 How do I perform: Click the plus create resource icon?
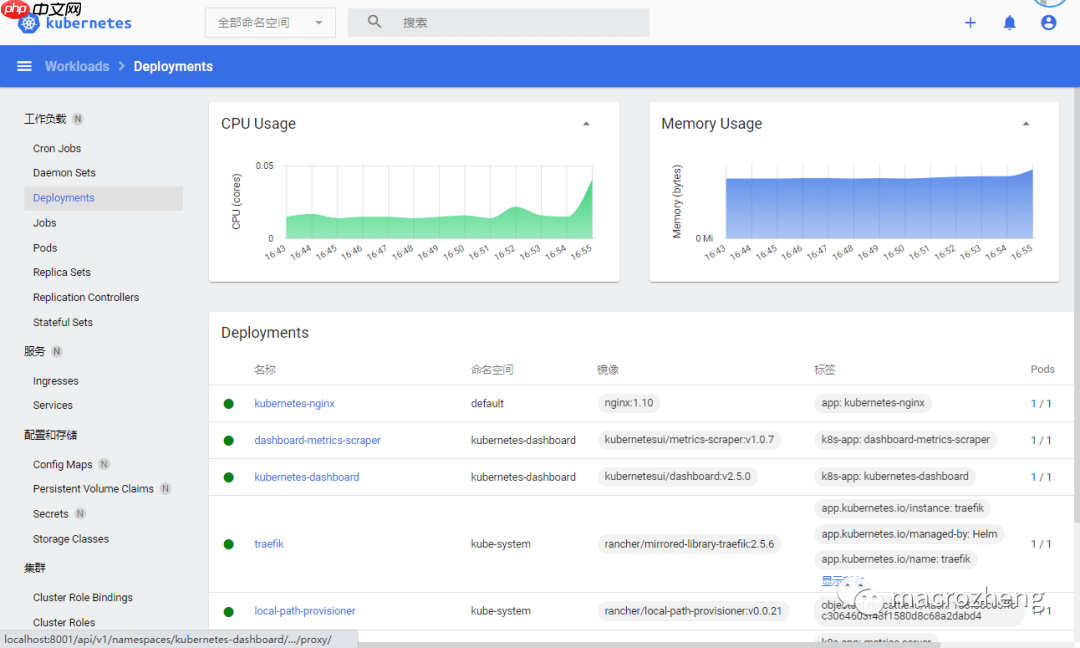[970, 22]
